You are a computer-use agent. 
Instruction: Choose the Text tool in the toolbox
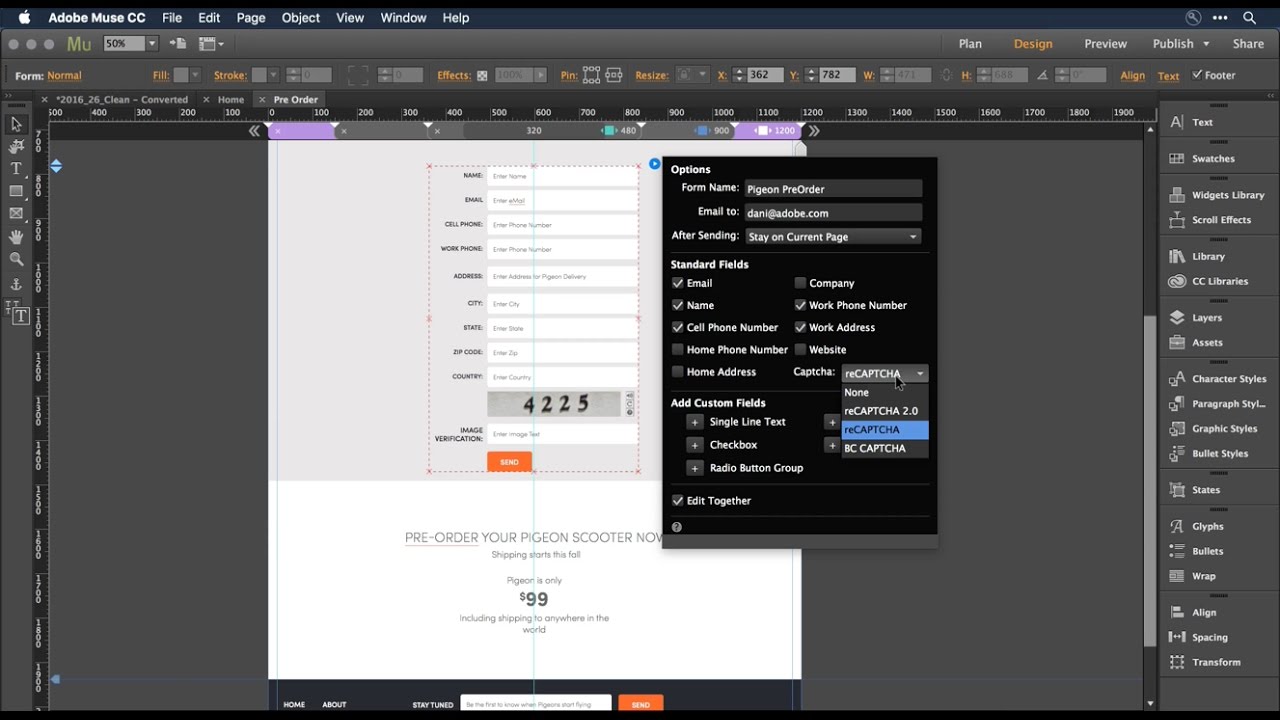[x=16, y=169]
